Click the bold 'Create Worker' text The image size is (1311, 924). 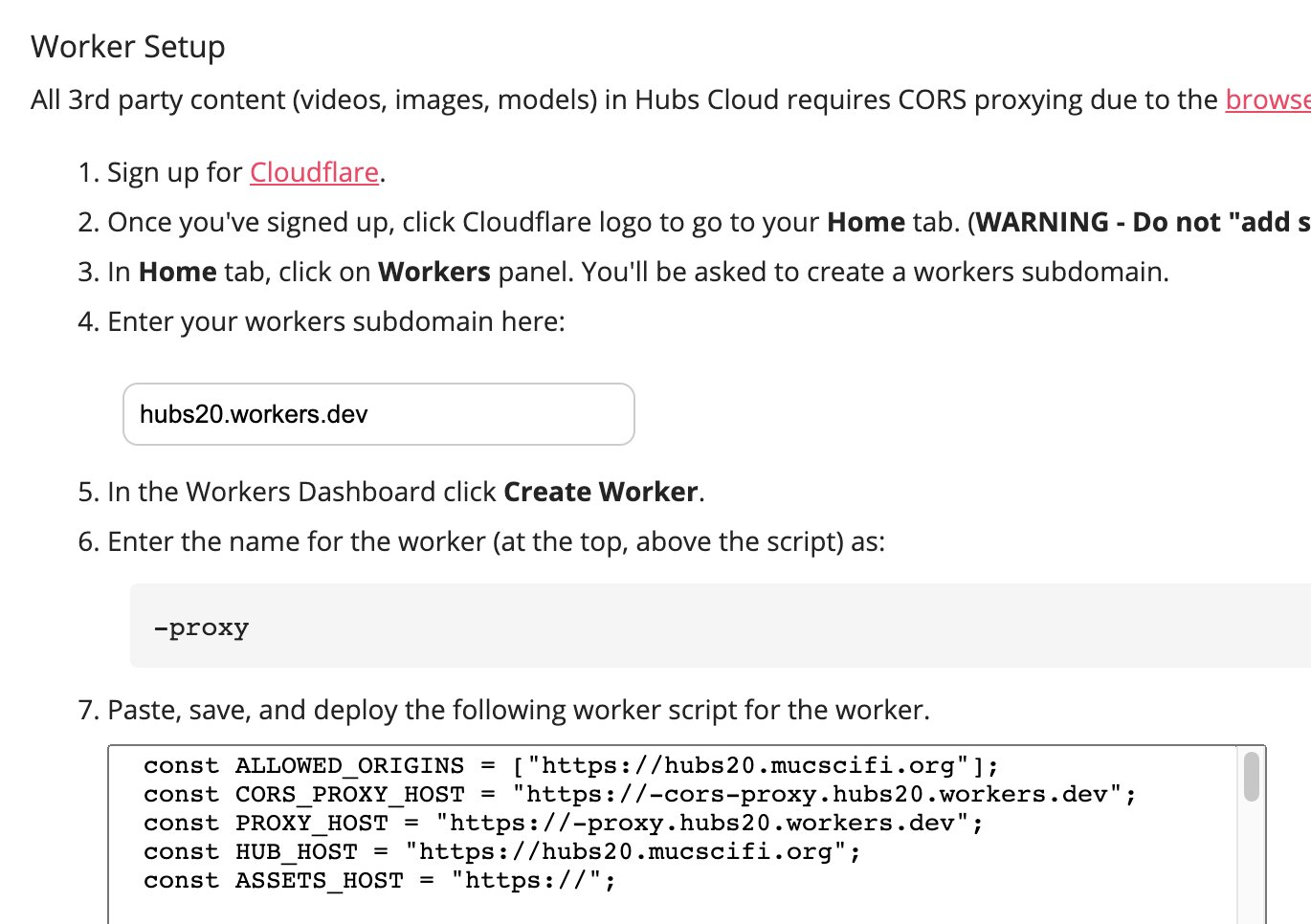[x=601, y=492]
